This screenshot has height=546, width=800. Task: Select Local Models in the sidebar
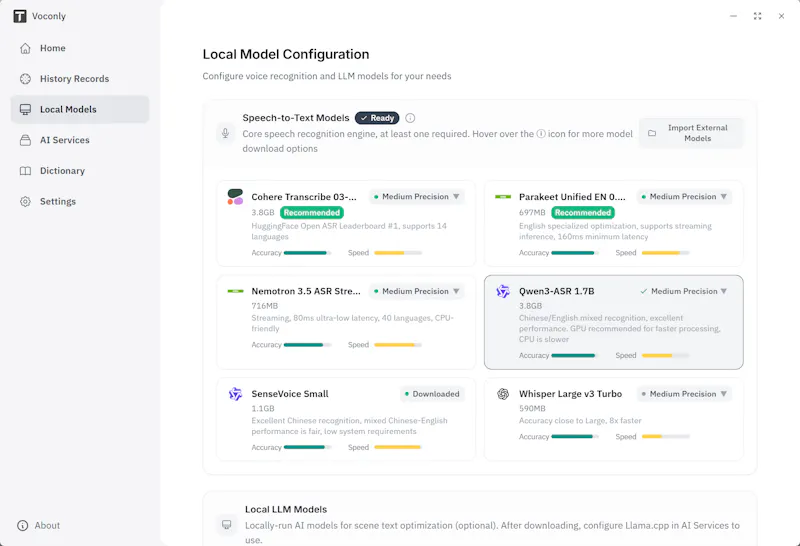point(80,109)
